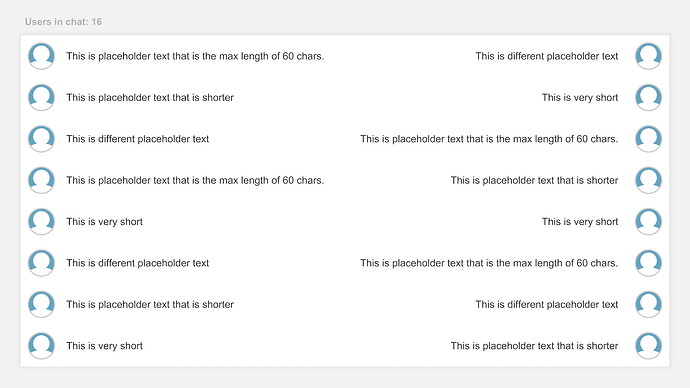The width and height of the screenshot is (690, 388).
Task: Click the last row's left 'This is very short' text
Action: point(104,346)
